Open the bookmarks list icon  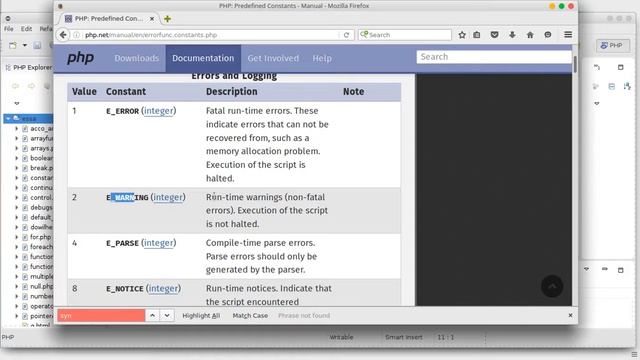click(477, 35)
